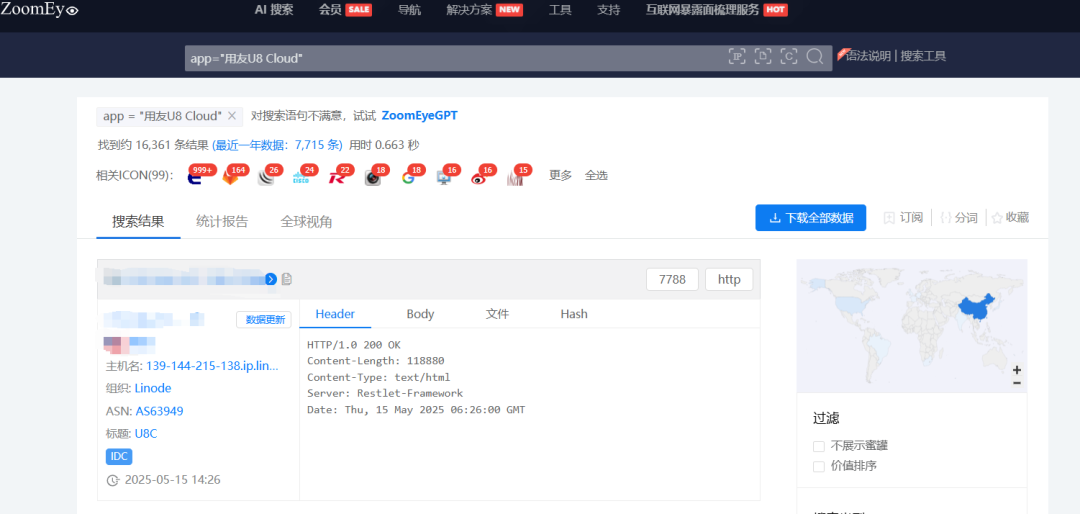Select the camera icon with 18 badge

[x=373, y=177]
